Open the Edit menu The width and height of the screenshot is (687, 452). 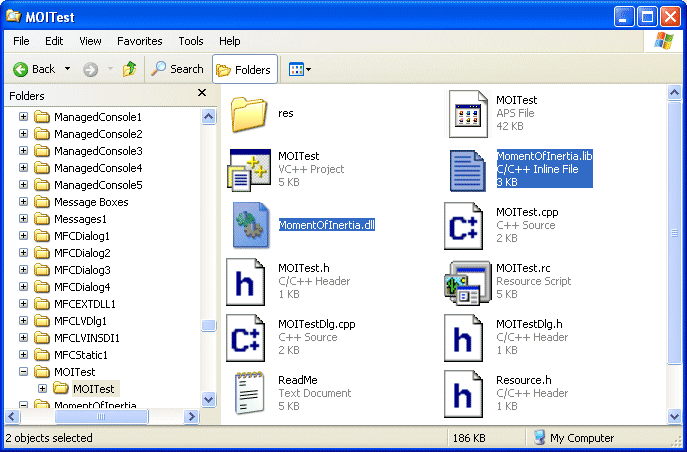54,41
